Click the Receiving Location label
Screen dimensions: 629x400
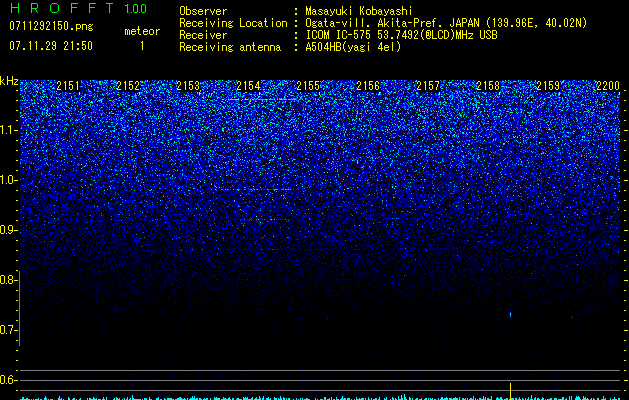pos(233,23)
